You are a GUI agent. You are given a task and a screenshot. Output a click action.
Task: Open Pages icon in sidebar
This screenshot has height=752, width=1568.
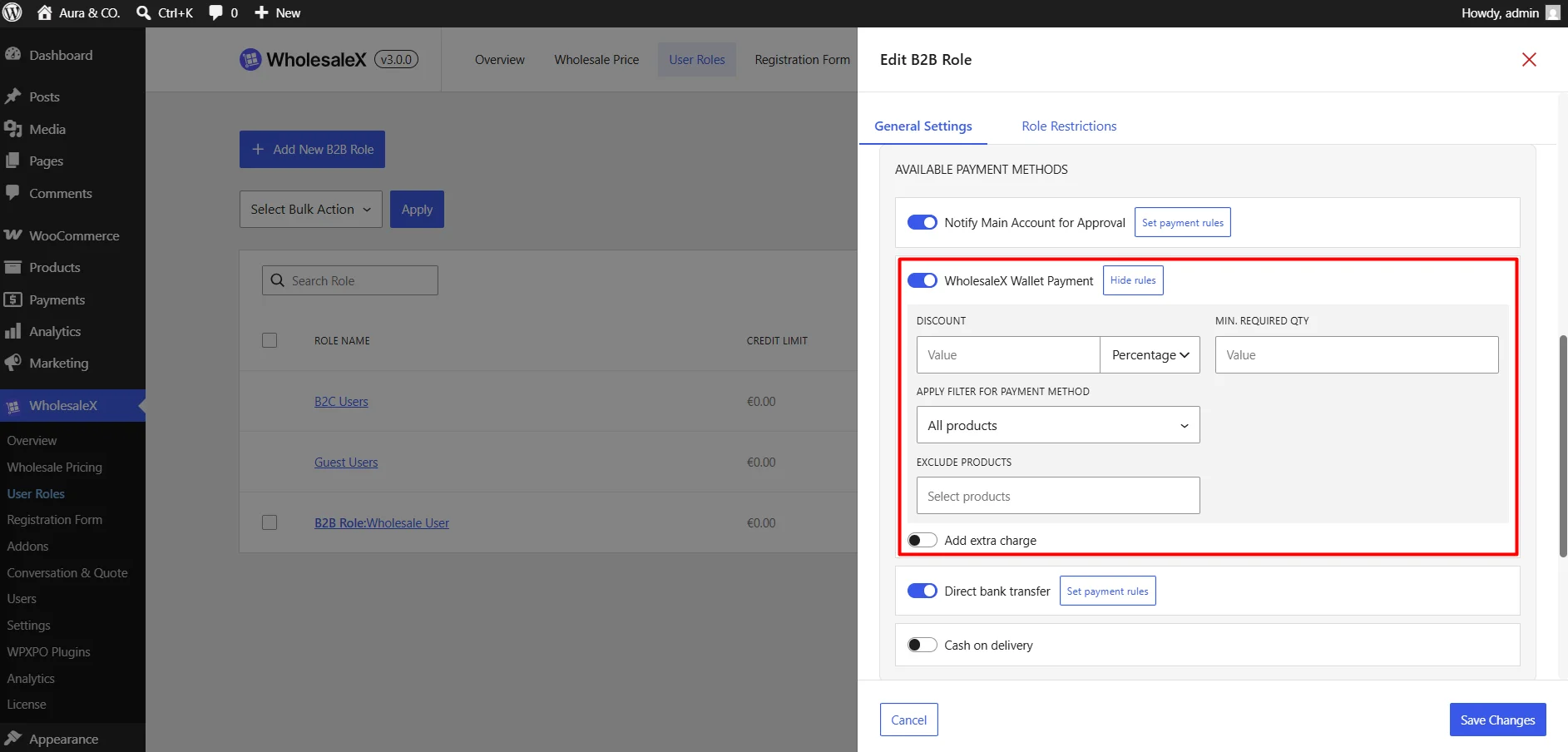[x=12, y=161]
